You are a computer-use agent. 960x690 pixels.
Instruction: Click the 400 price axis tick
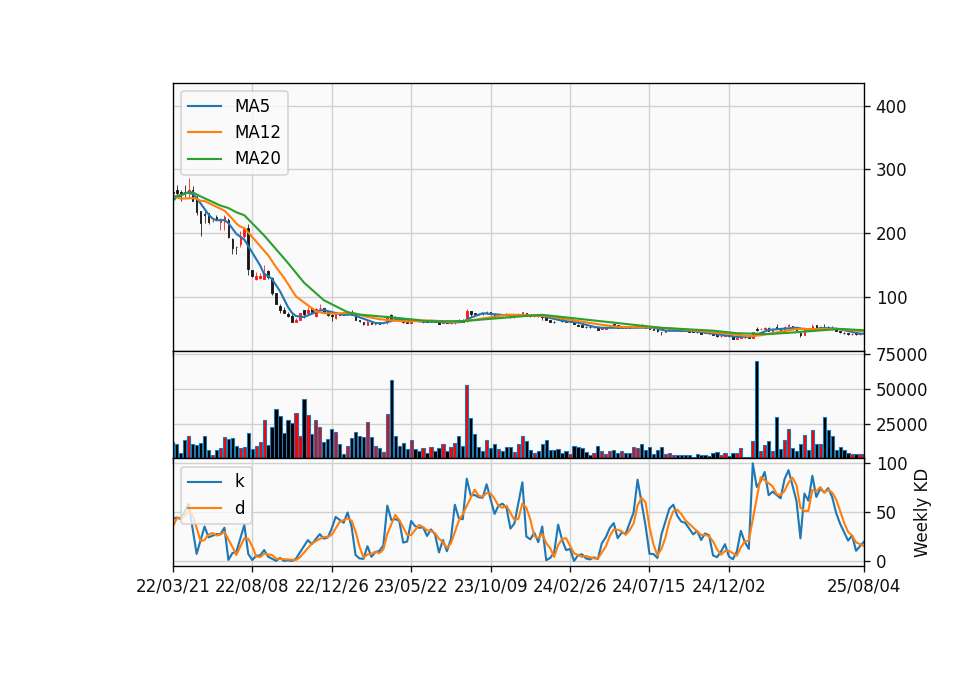[891, 107]
